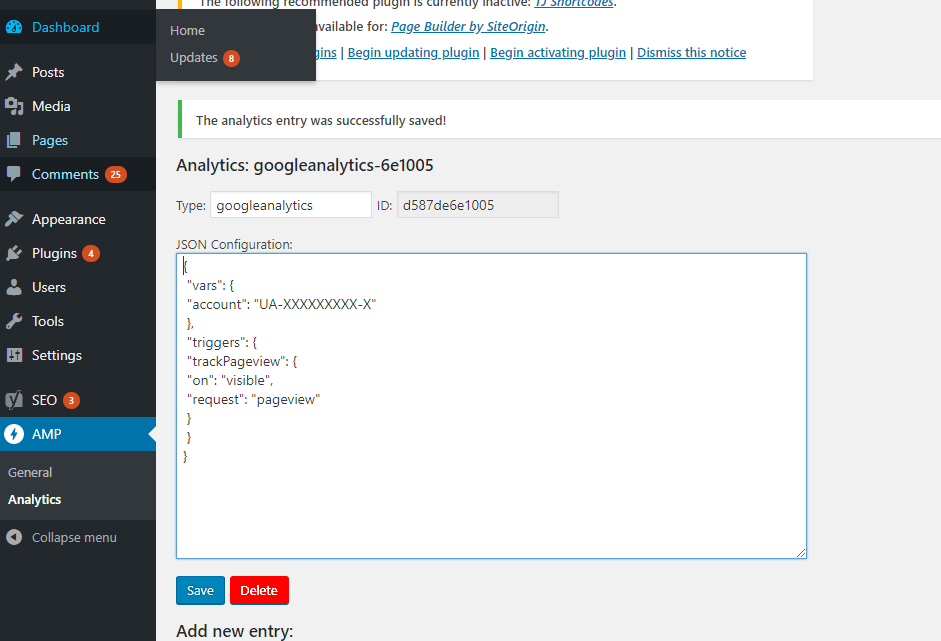Go to the Media library menu

[x=78, y=106]
